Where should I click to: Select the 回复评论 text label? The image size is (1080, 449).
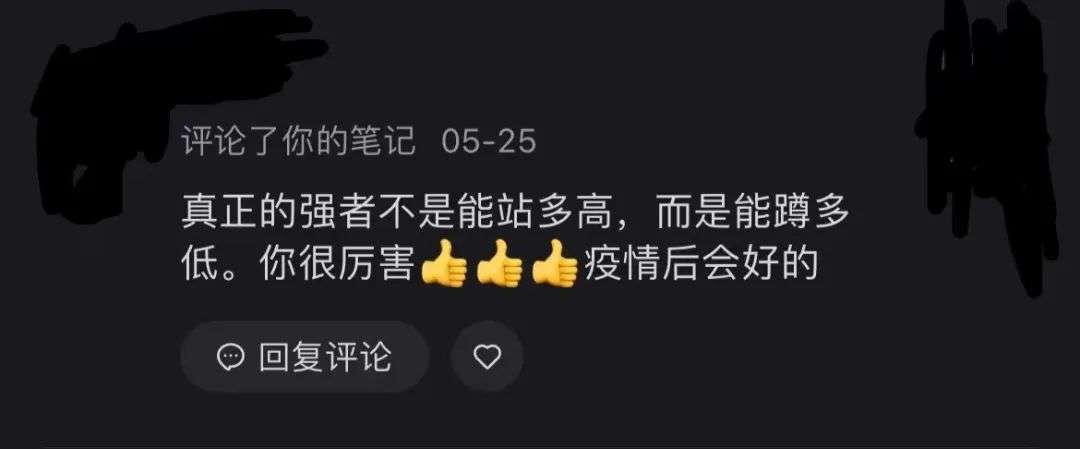pos(325,357)
